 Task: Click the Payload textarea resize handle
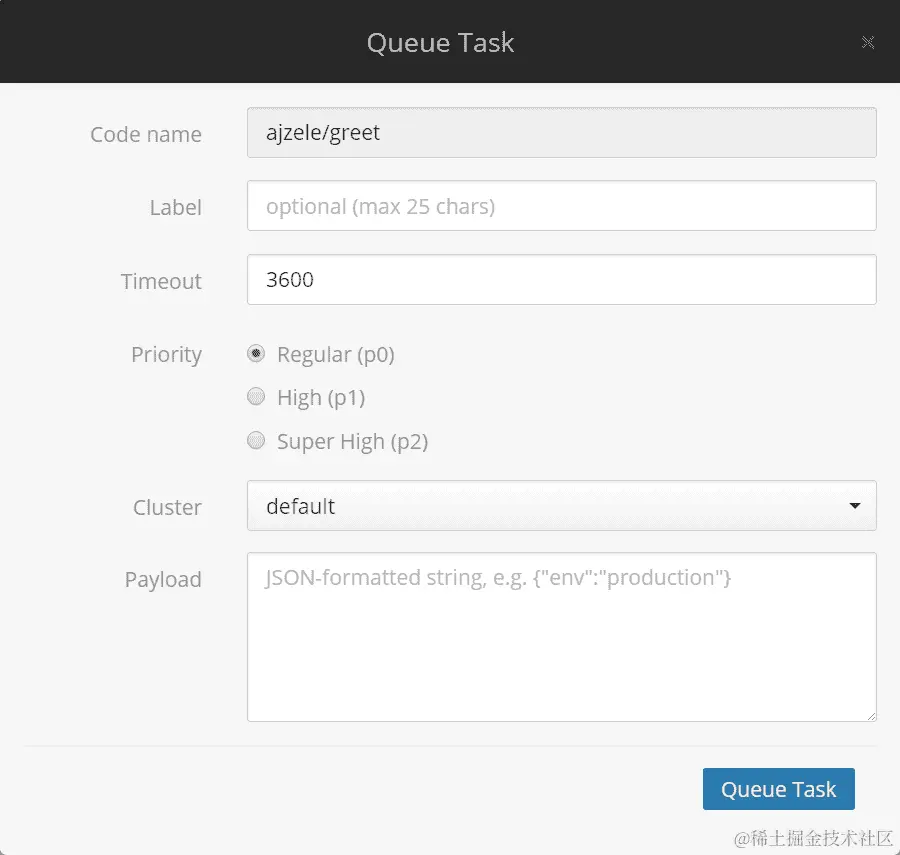pyautogui.click(x=870, y=715)
